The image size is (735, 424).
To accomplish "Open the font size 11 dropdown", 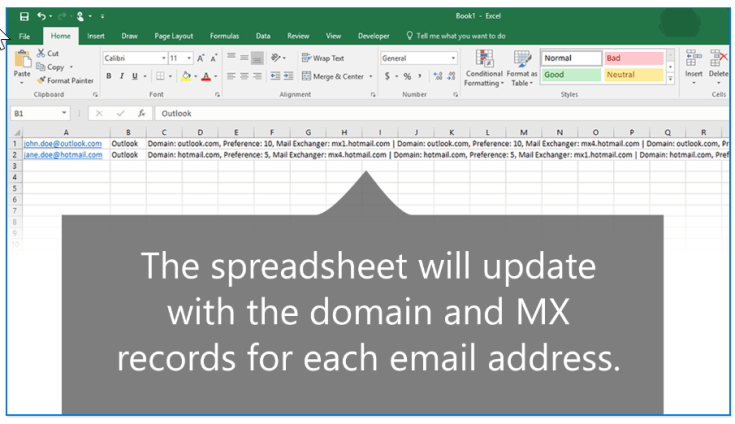I will [189, 58].
